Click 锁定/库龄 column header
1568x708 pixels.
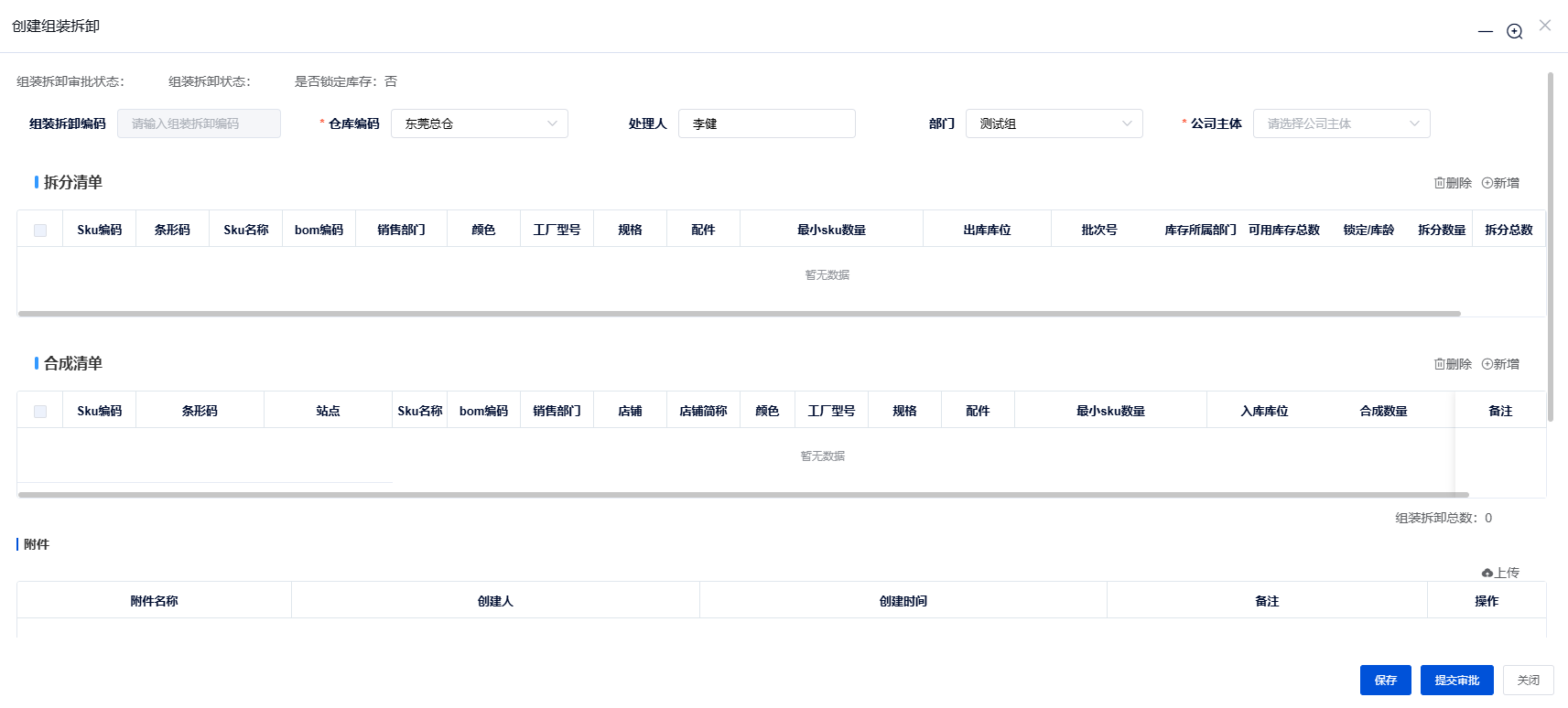1368,230
